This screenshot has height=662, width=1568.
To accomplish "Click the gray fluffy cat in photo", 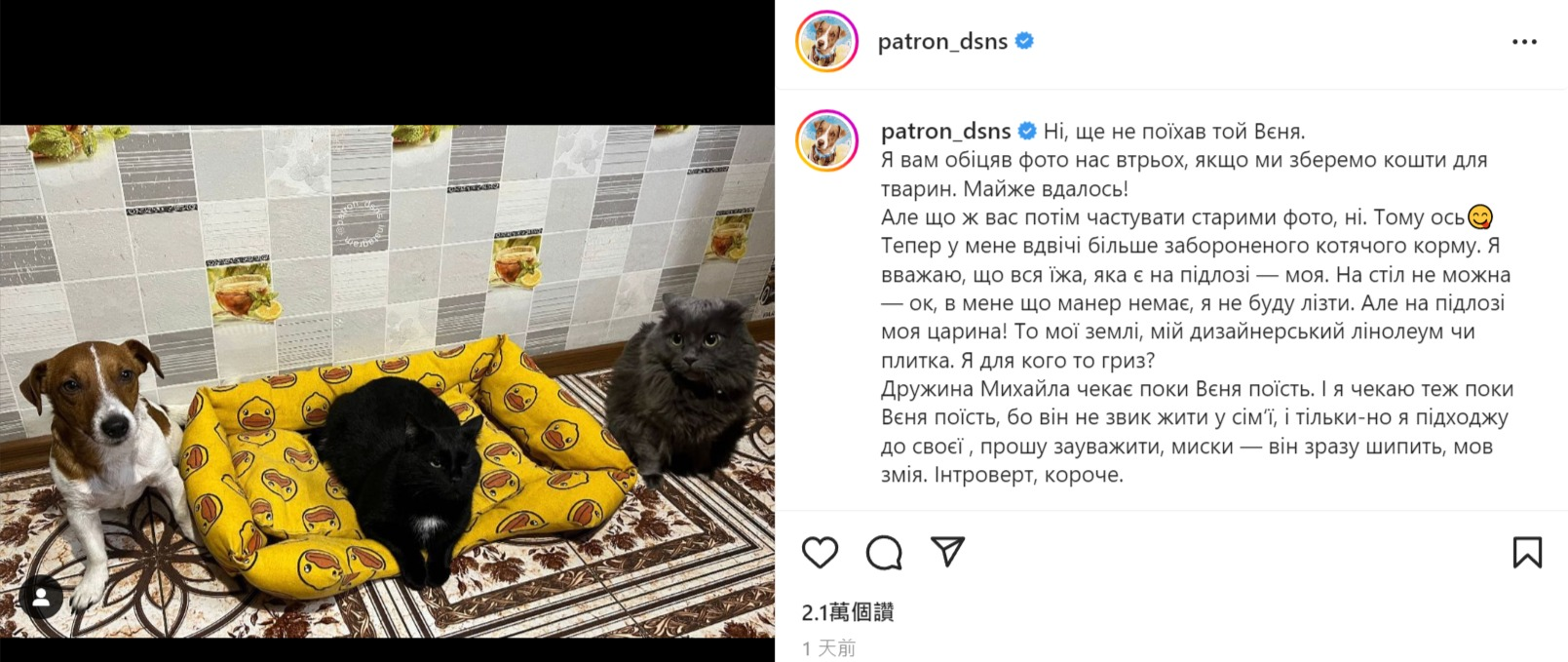I will (678, 389).
